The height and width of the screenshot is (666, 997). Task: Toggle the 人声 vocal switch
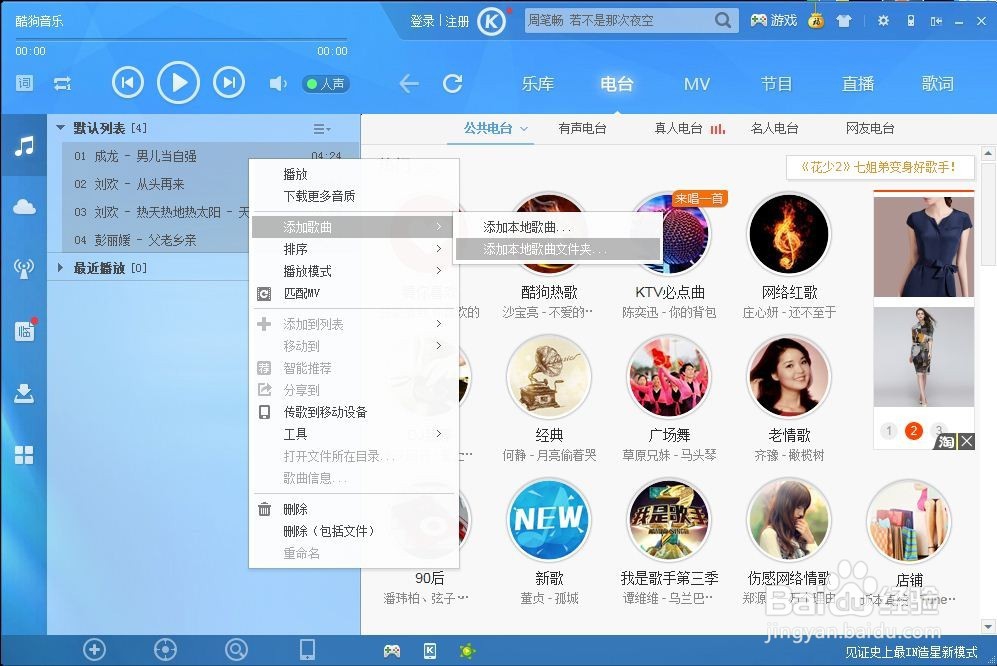325,84
